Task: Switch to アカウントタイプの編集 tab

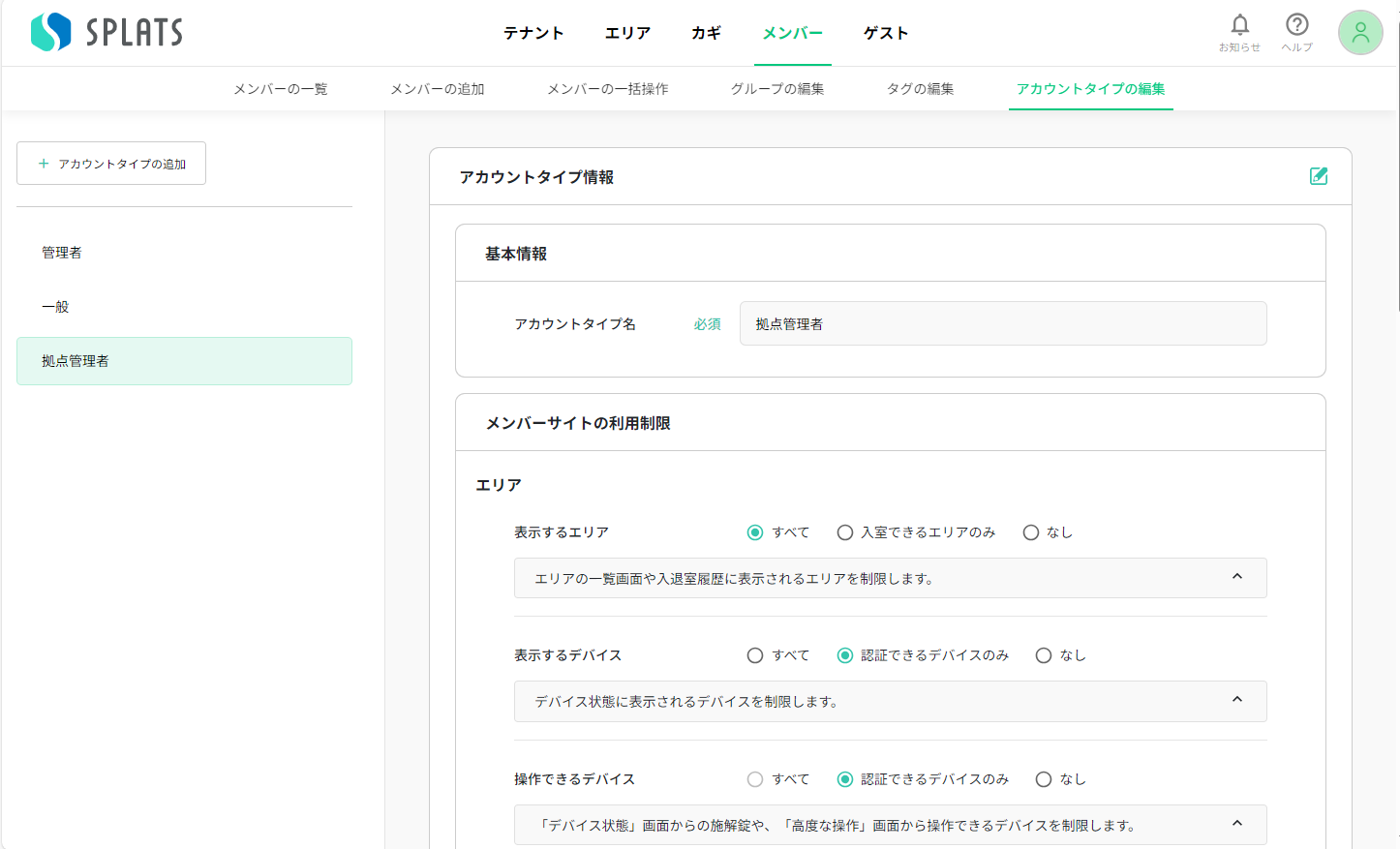Action: click(x=1091, y=89)
